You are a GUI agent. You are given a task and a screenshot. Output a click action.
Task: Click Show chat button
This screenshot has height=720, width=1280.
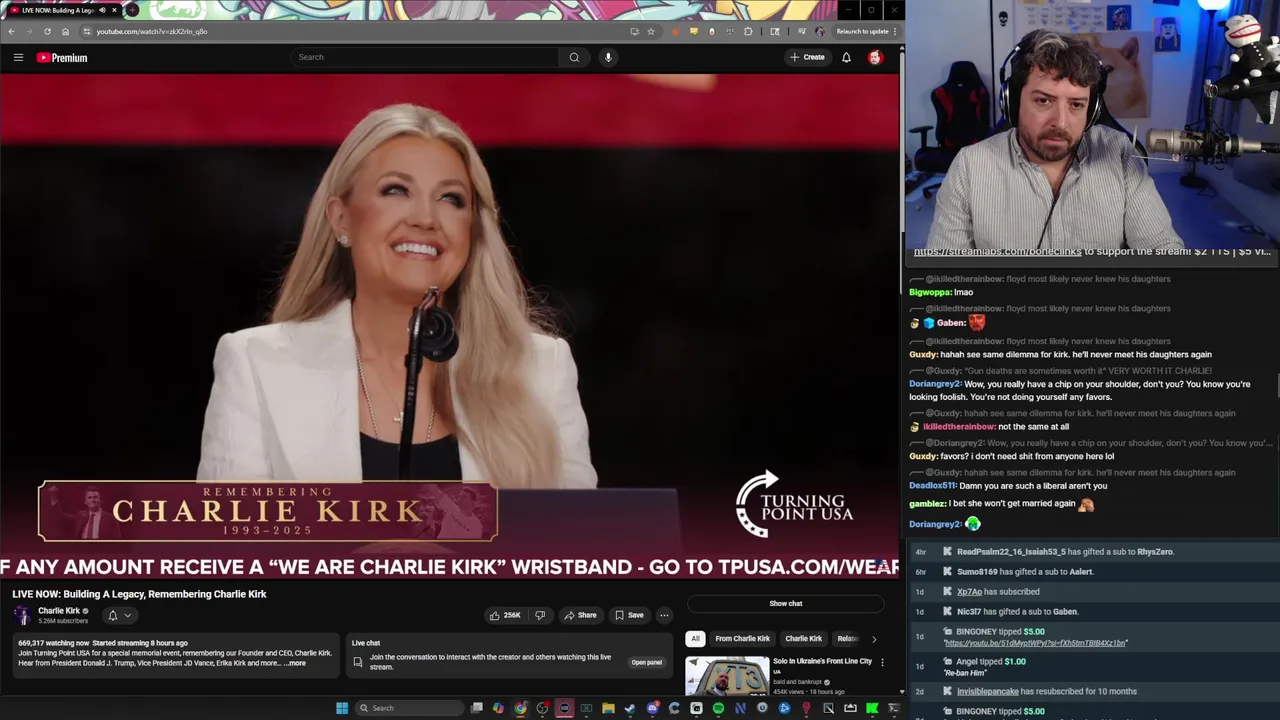(x=786, y=603)
